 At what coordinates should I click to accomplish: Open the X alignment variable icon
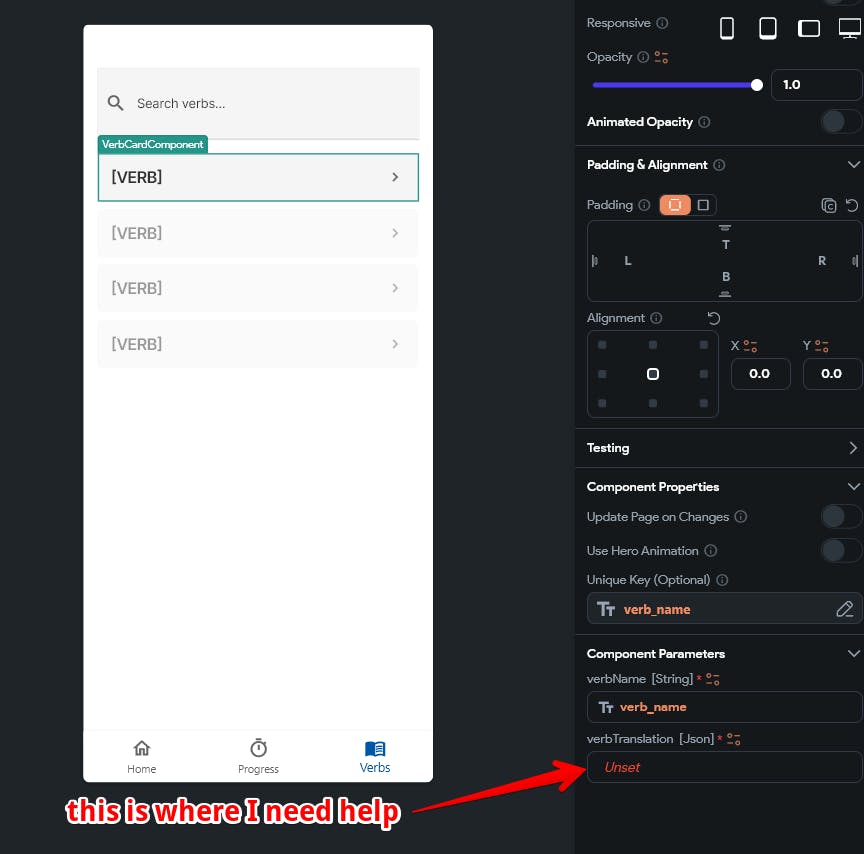coord(750,346)
